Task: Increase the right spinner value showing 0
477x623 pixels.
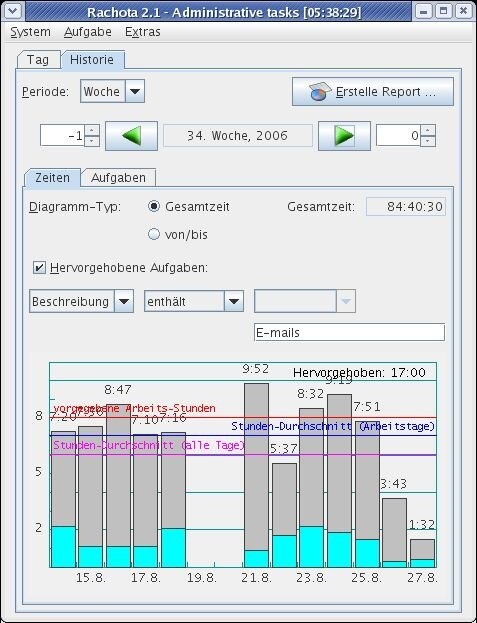Action: [x=428, y=130]
